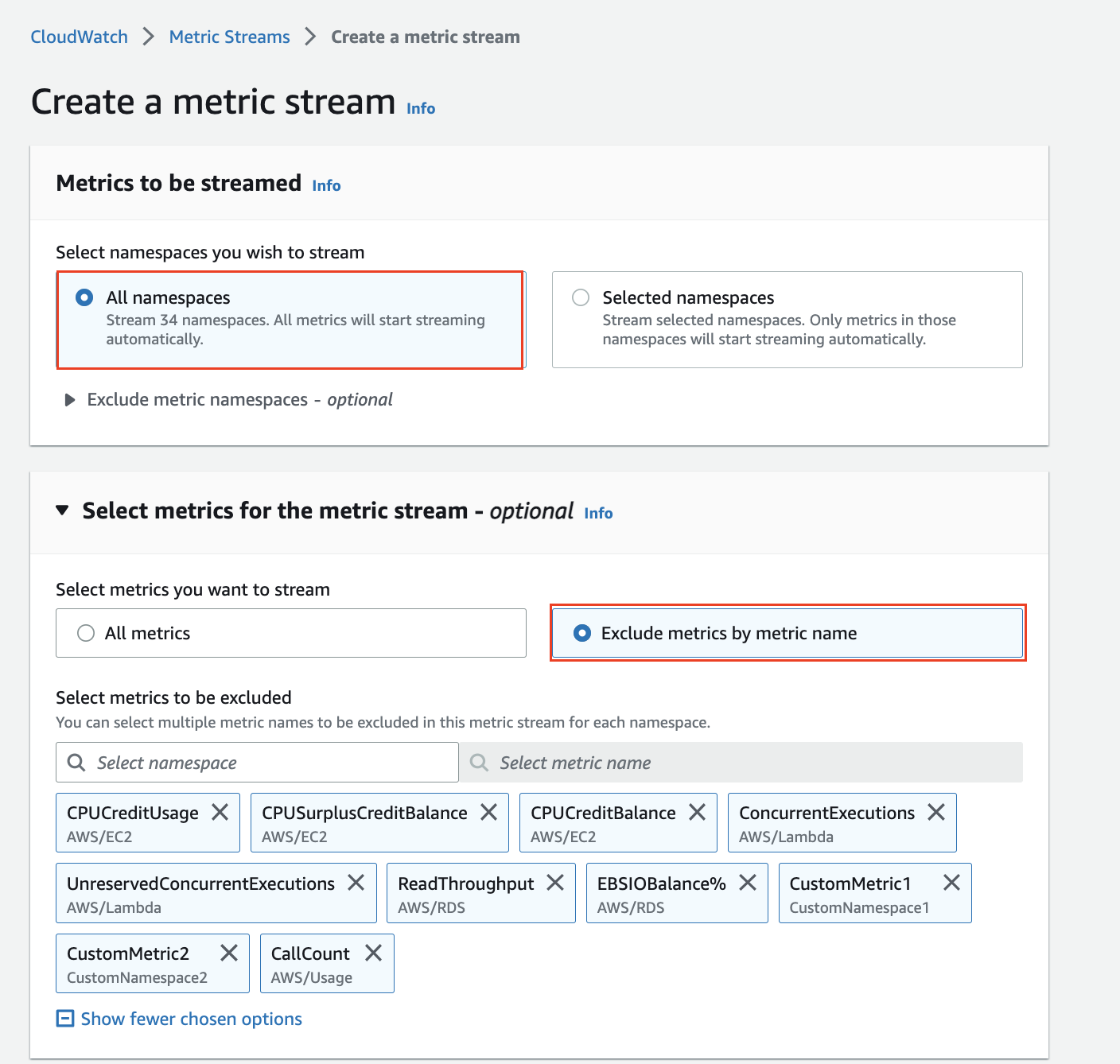Select the Selected namespaces radio button

tap(580, 297)
